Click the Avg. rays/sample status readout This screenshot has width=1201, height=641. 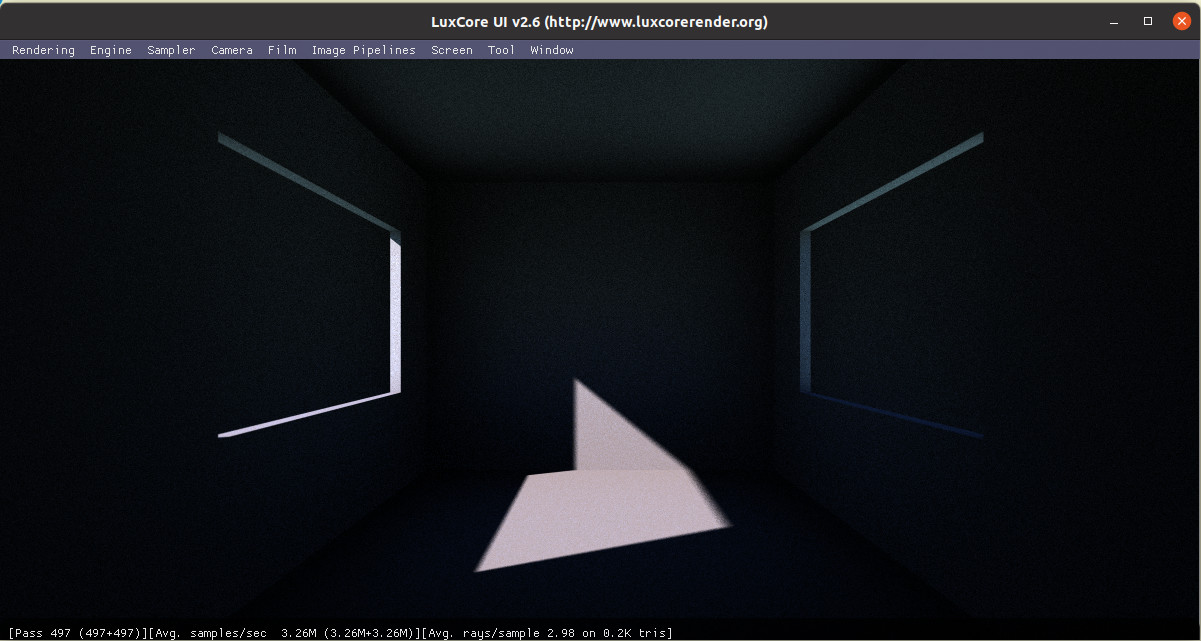[x=547, y=633]
